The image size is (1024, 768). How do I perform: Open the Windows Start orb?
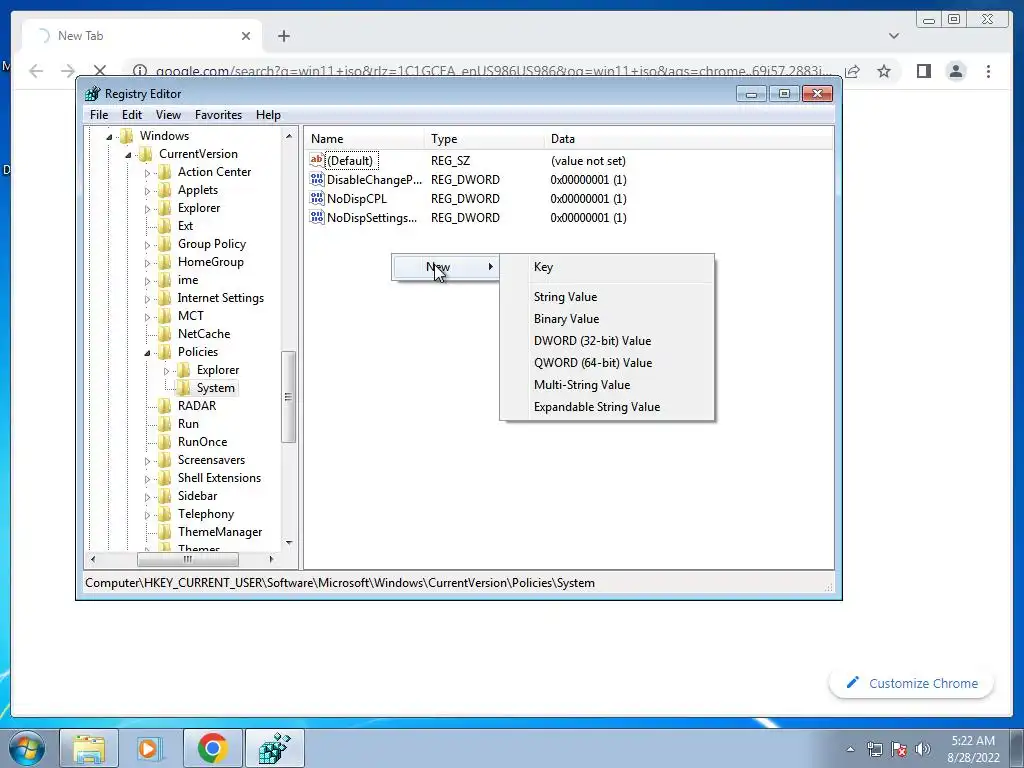27,748
